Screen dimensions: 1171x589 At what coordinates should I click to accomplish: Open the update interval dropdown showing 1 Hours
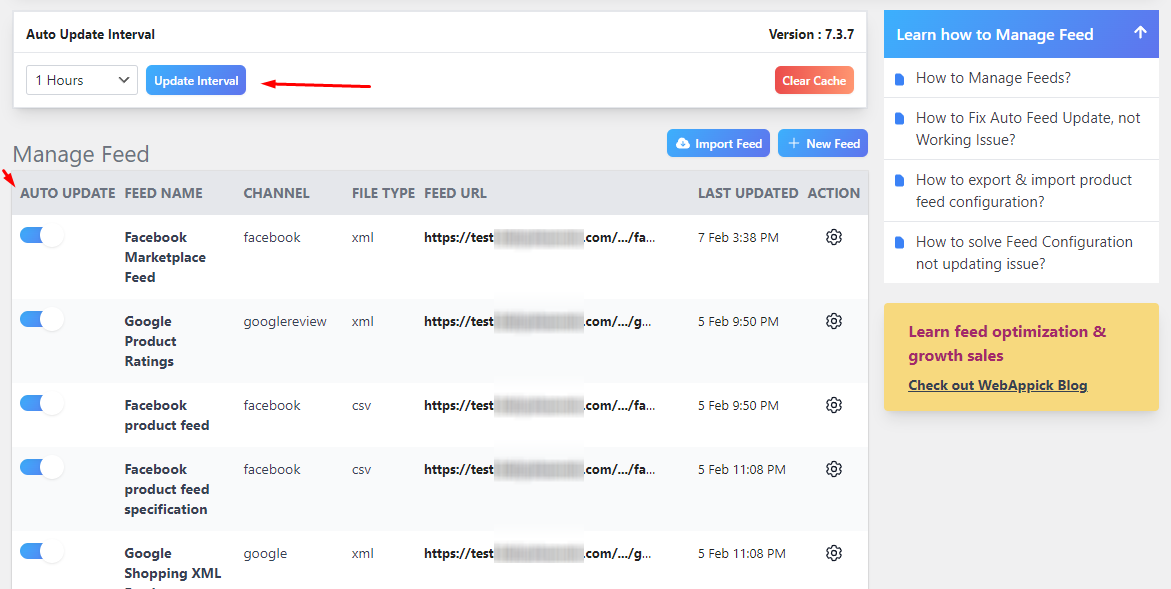pyautogui.click(x=81, y=80)
